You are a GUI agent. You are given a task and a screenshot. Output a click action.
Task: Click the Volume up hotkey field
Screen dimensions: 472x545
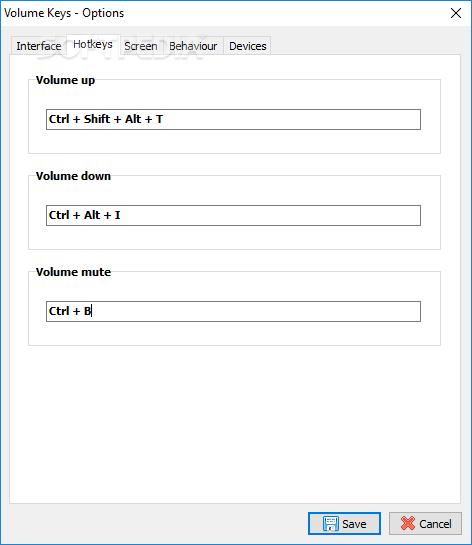[233, 120]
